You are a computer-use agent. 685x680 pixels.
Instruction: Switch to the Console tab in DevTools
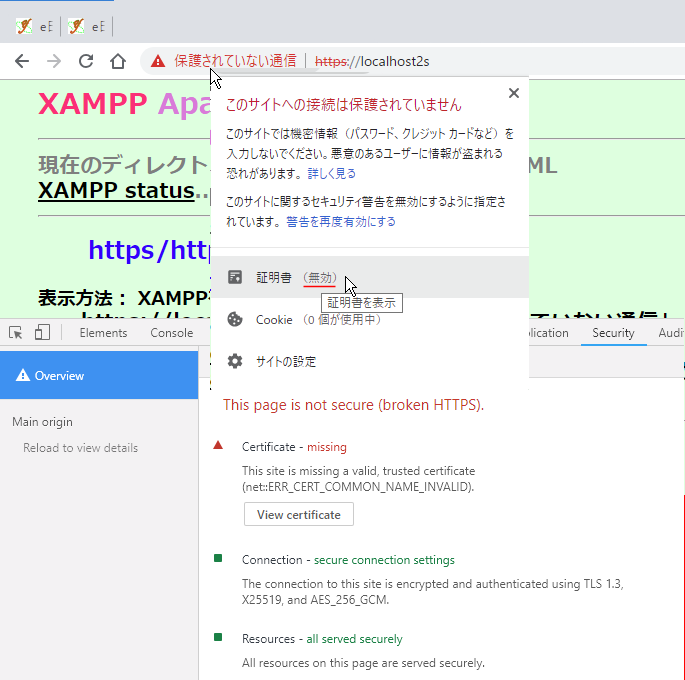coord(171,333)
